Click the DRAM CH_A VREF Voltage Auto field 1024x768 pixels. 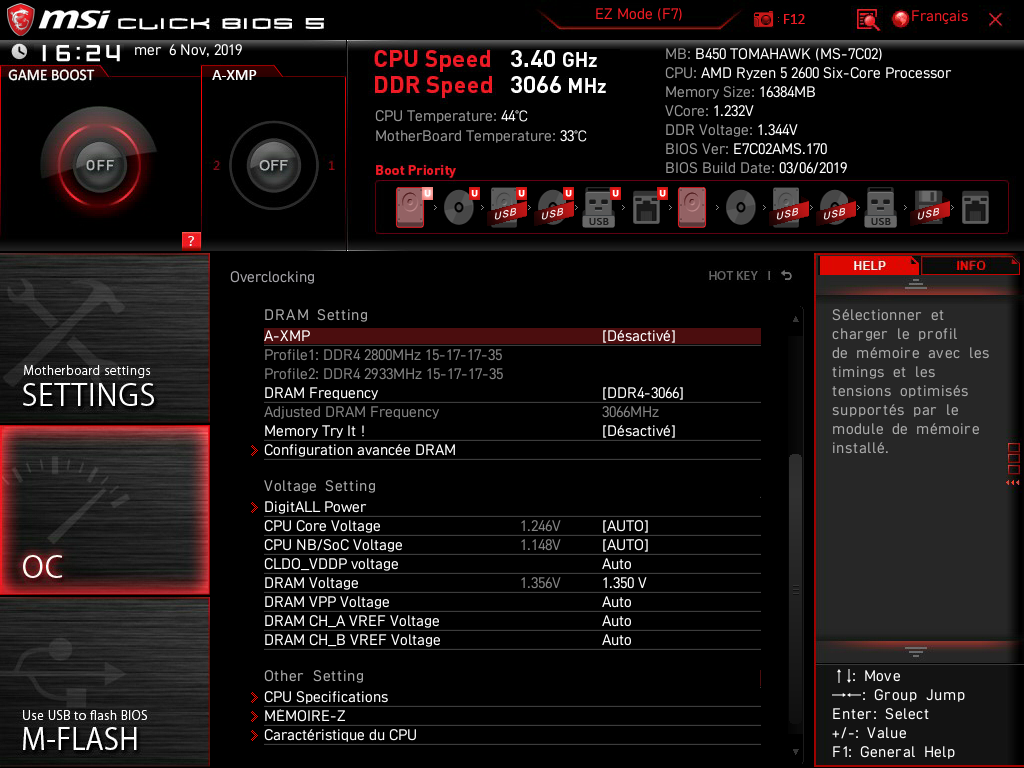[x=616, y=621]
